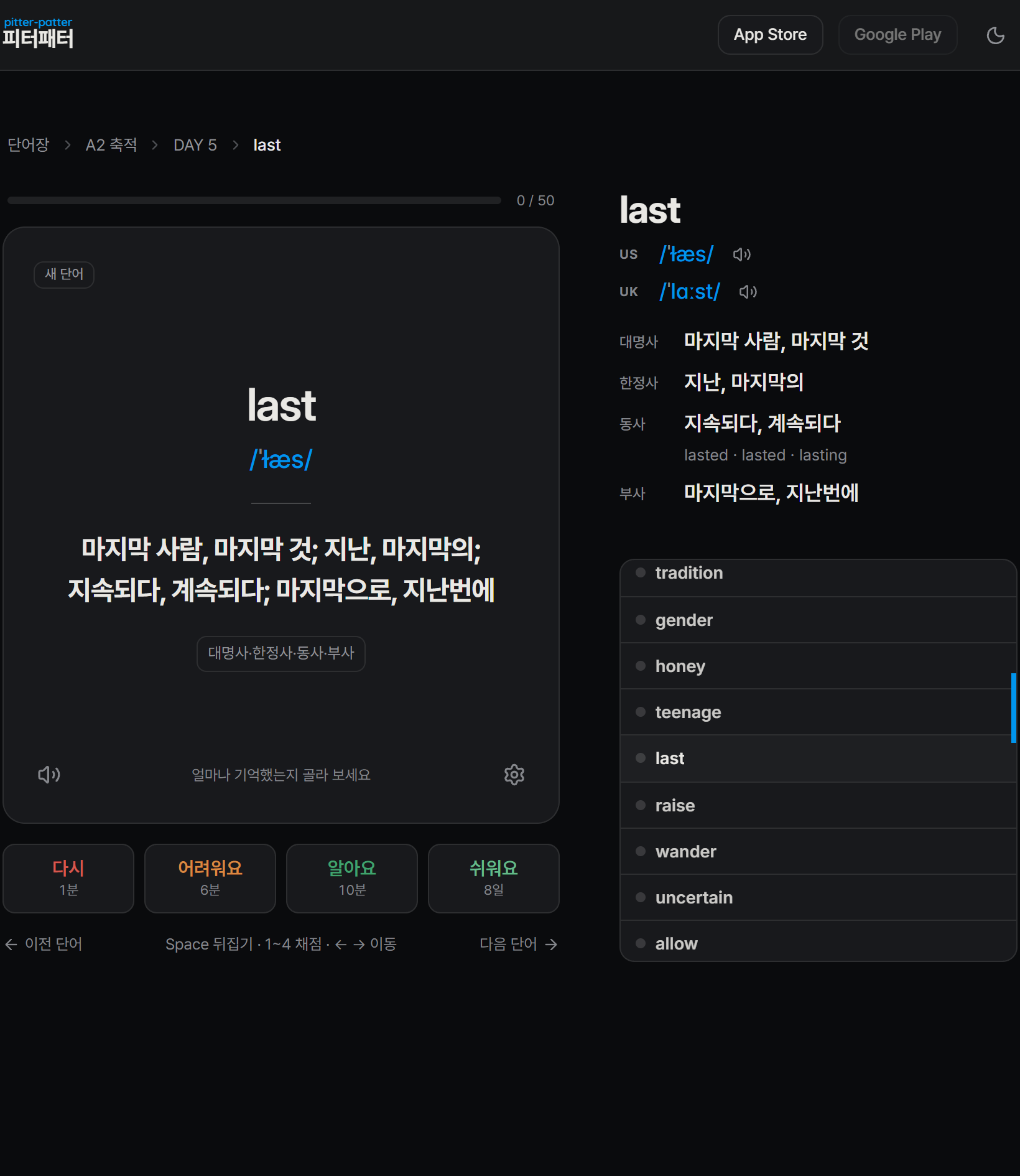
Task: Select 'teenage' in the word list
Action: click(818, 712)
